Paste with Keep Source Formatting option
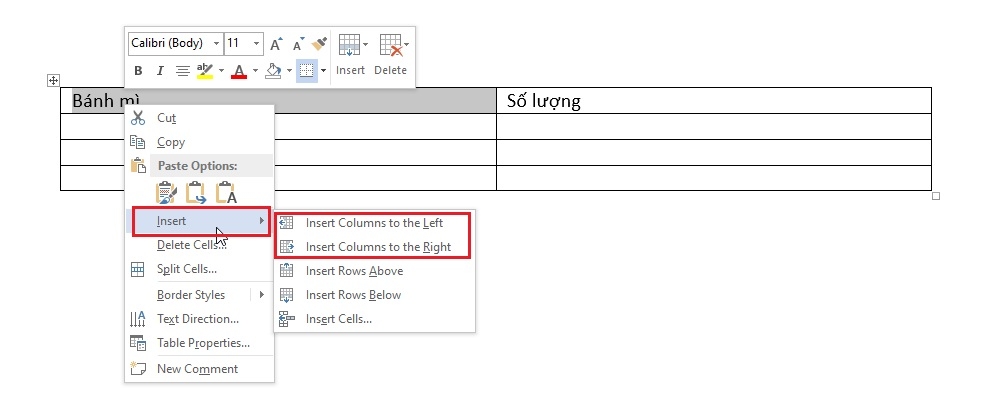Image resolution: width=1006 pixels, height=411 pixels. pyautogui.click(x=167, y=193)
